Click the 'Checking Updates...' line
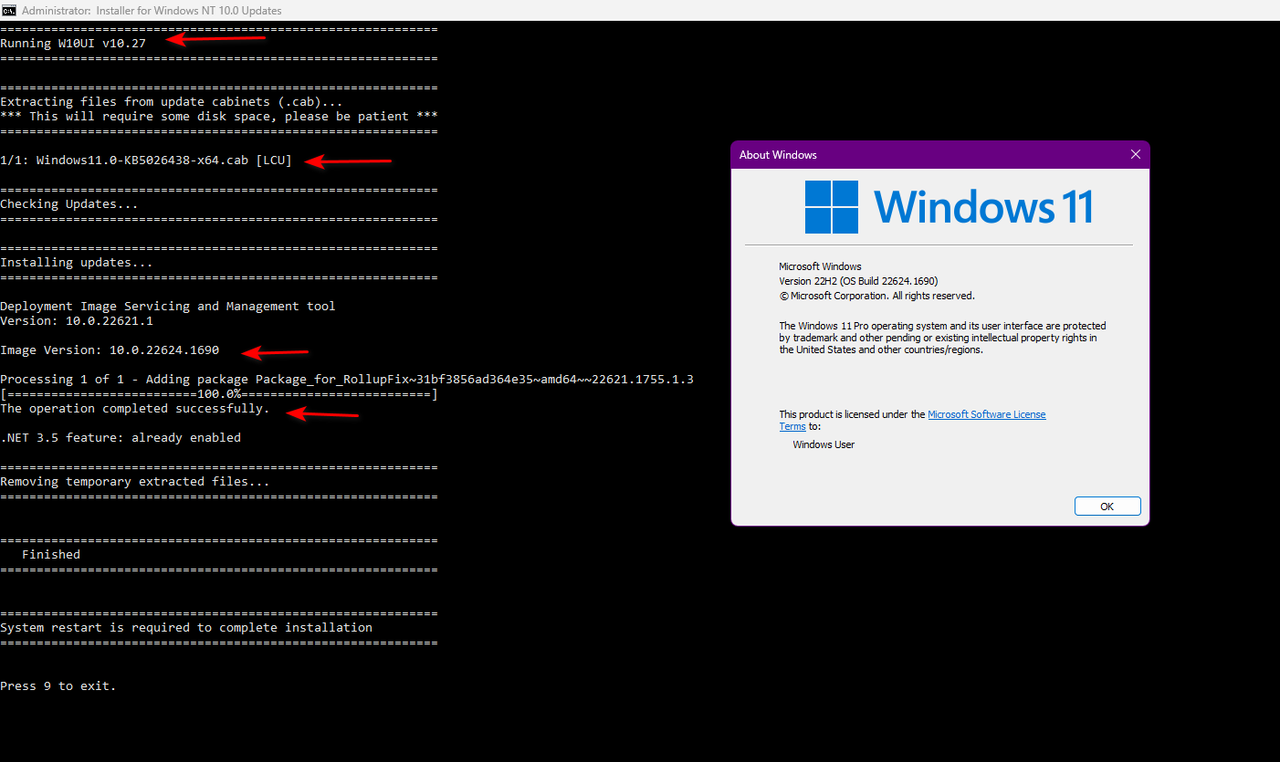 (x=69, y=204)
